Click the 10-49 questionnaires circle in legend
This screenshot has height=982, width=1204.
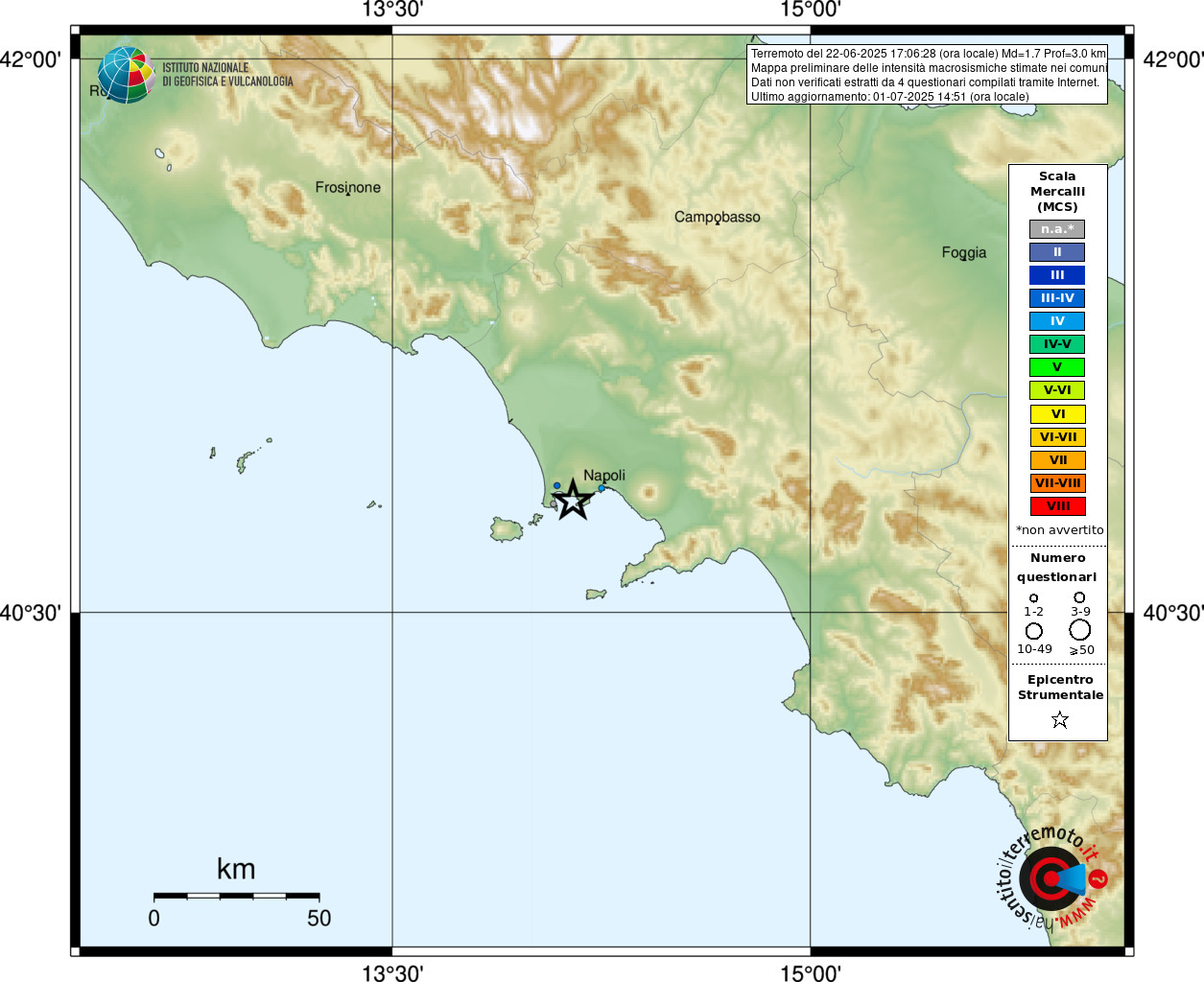coord(1034,631)
